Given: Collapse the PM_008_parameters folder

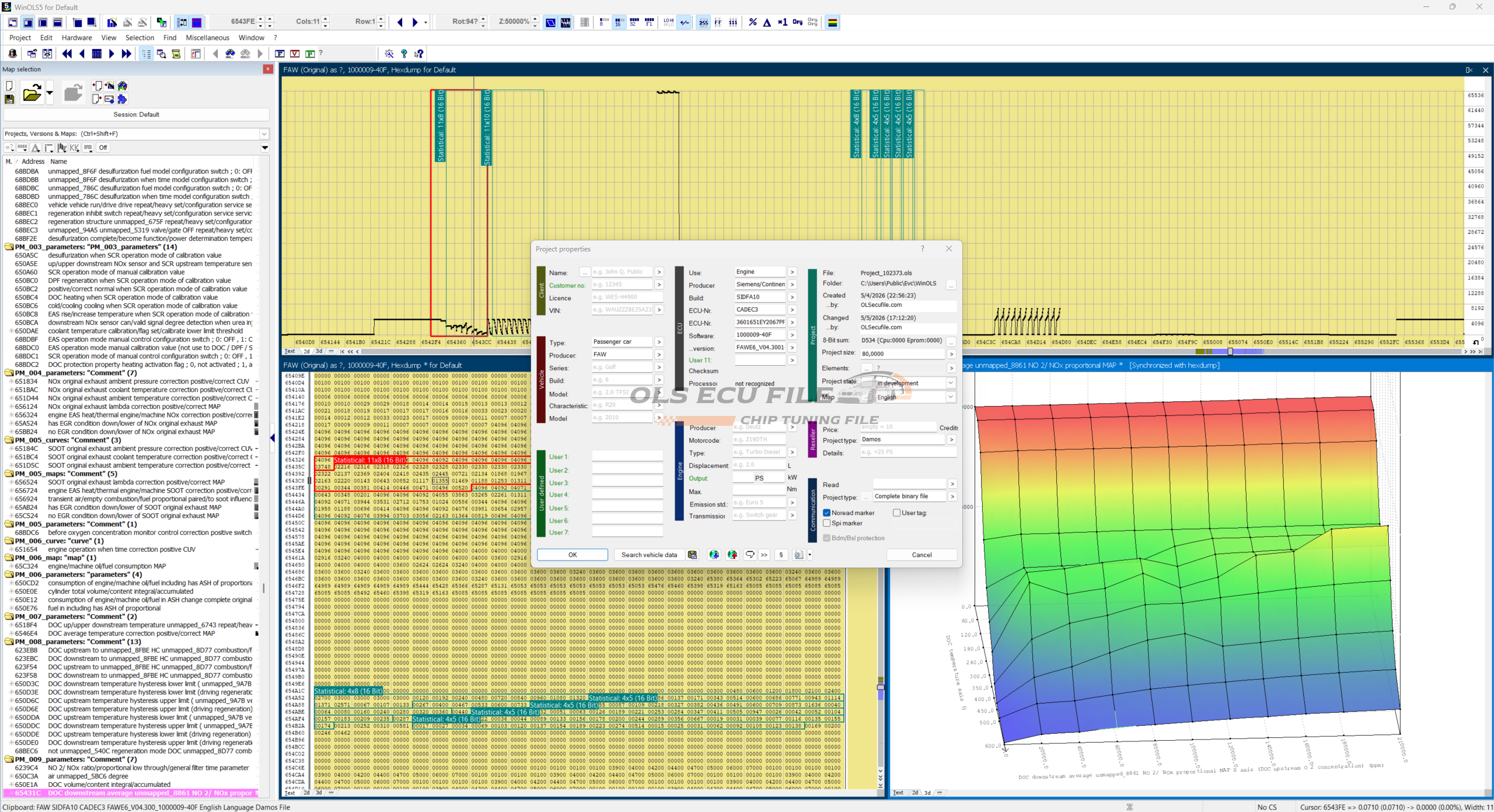Looking at the screenshot, I should (x=9, y=642).
